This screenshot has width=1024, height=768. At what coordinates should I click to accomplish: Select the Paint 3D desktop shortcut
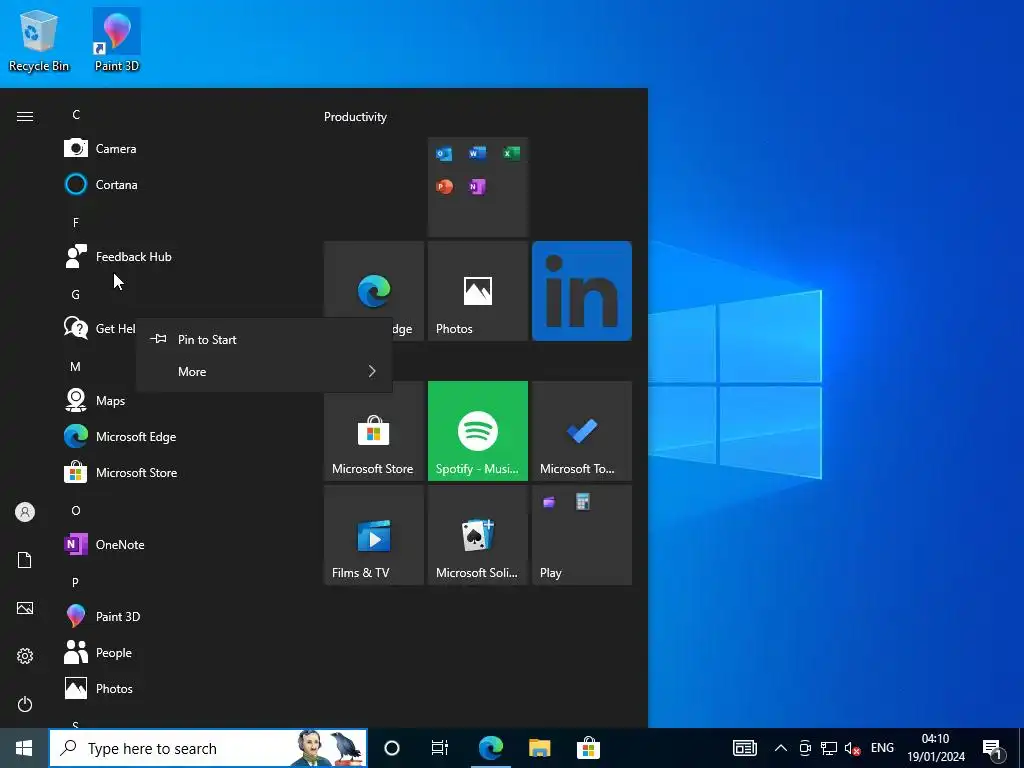117,40
